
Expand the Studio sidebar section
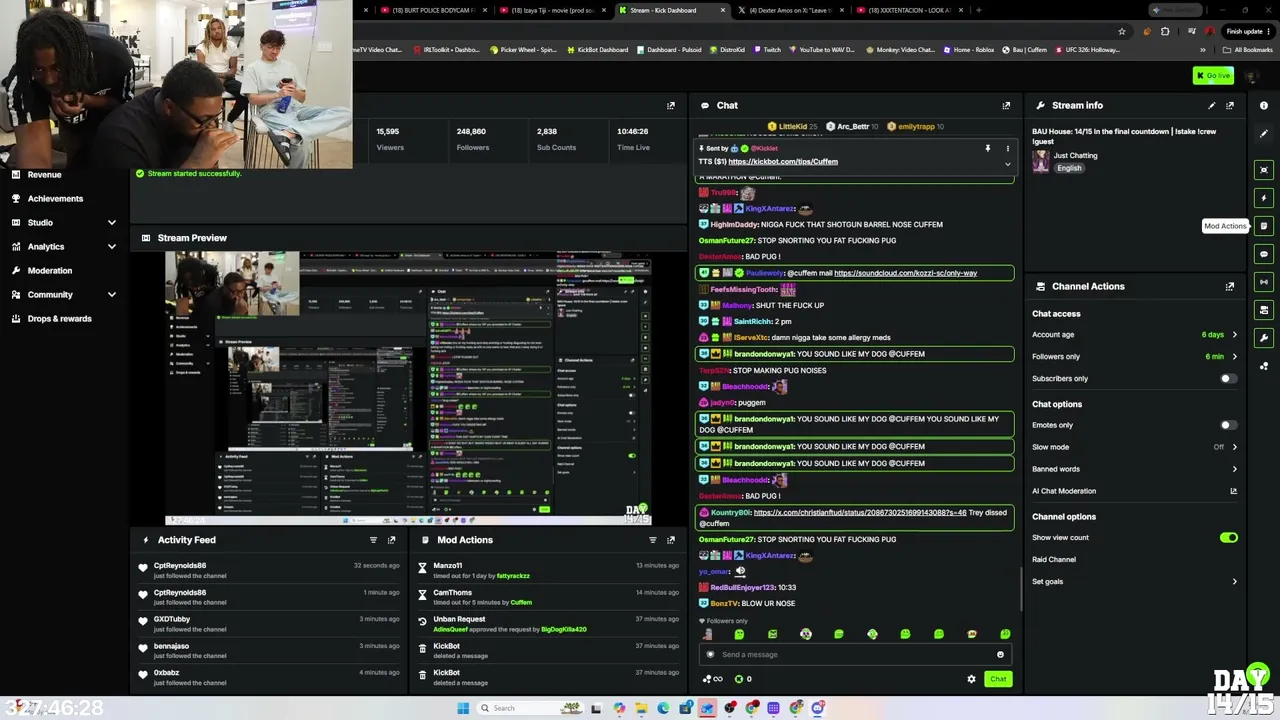pyautogui.click(x=65, y=222)
